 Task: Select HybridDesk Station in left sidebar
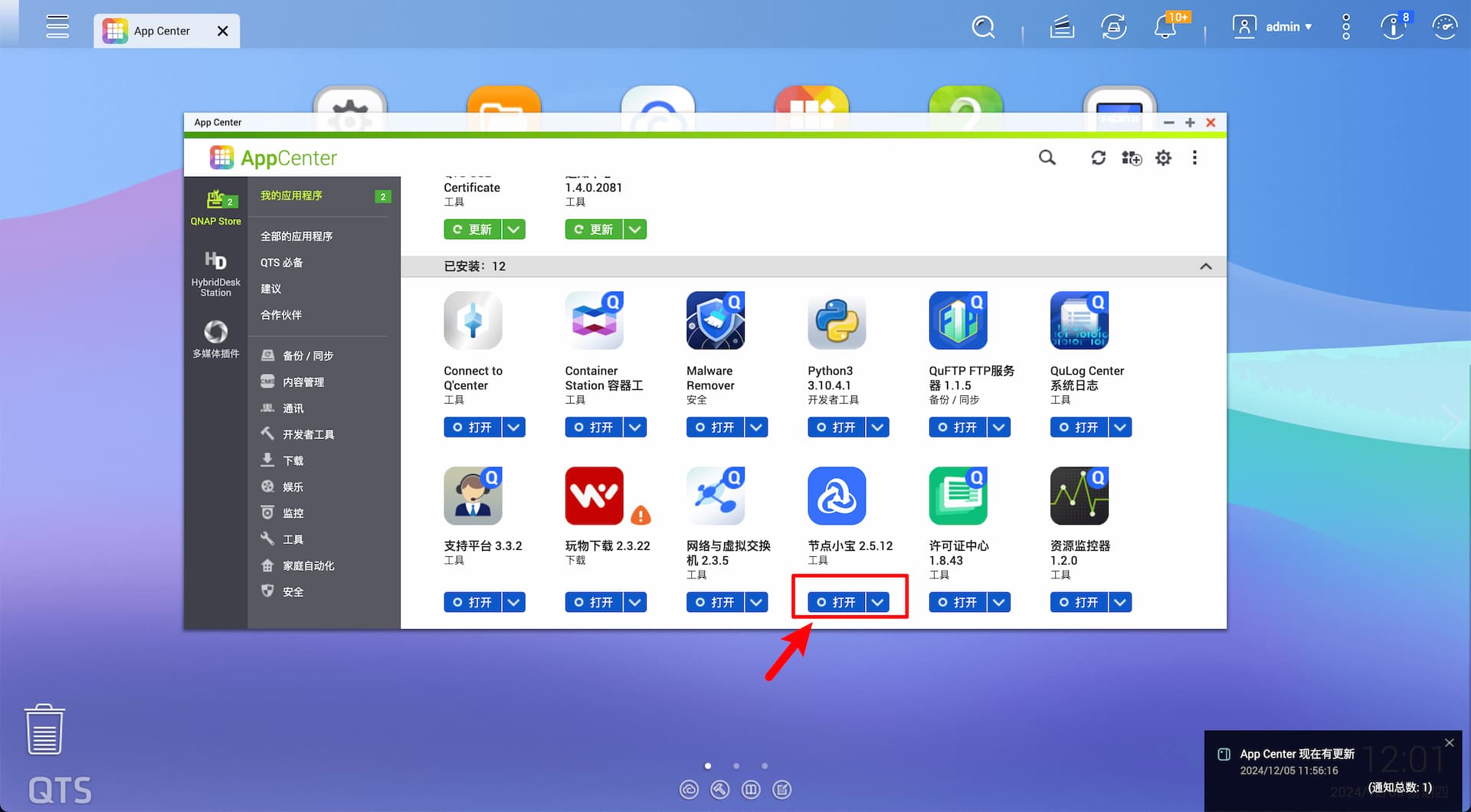(x=215, y=273)
